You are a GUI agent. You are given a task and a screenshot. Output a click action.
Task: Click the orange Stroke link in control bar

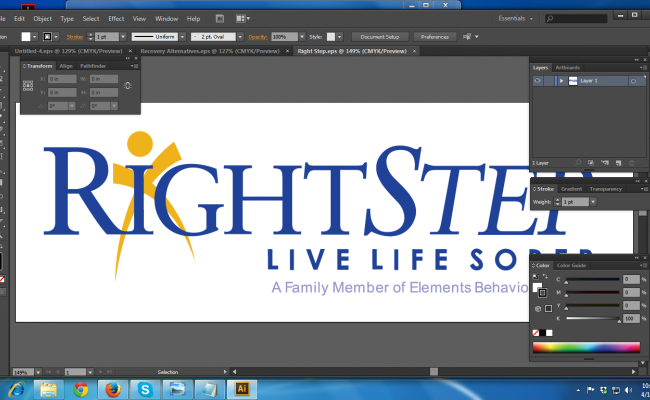click(75, 37)
